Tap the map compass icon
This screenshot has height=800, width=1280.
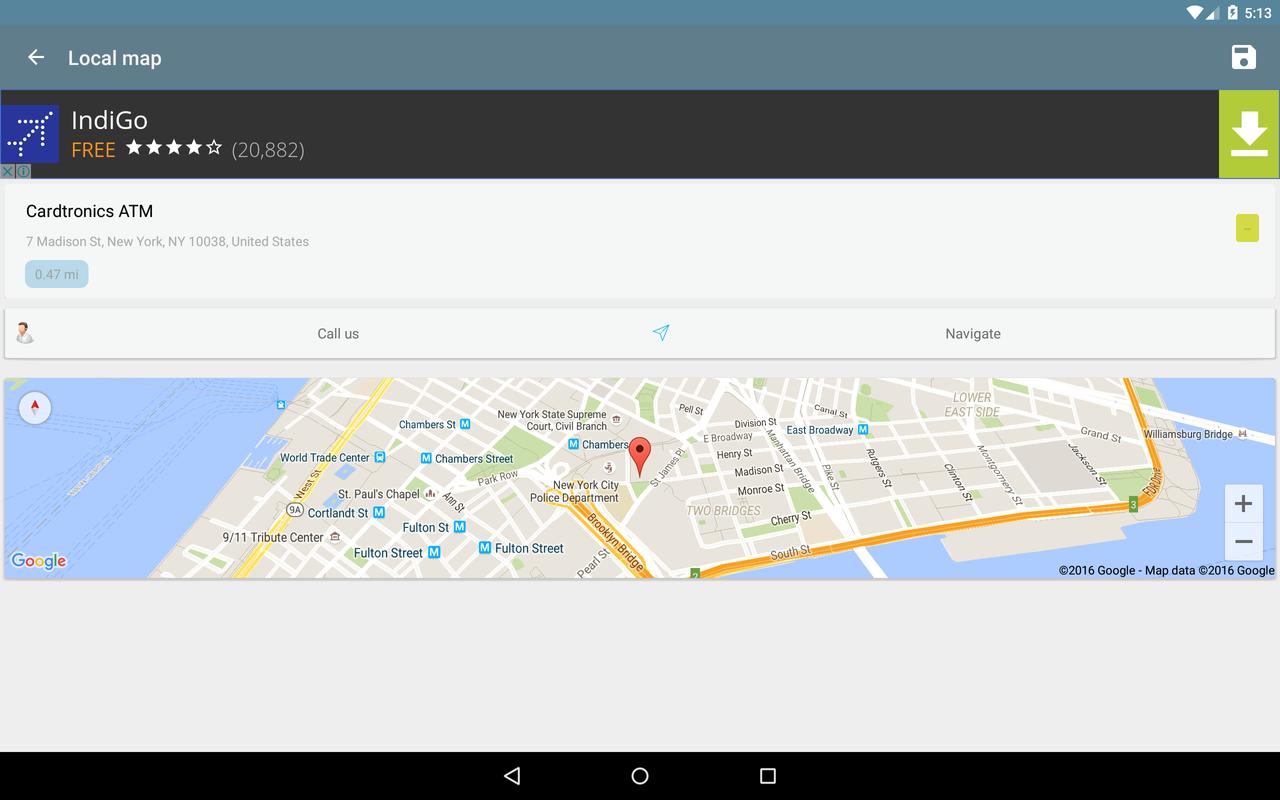coord(35,407)
